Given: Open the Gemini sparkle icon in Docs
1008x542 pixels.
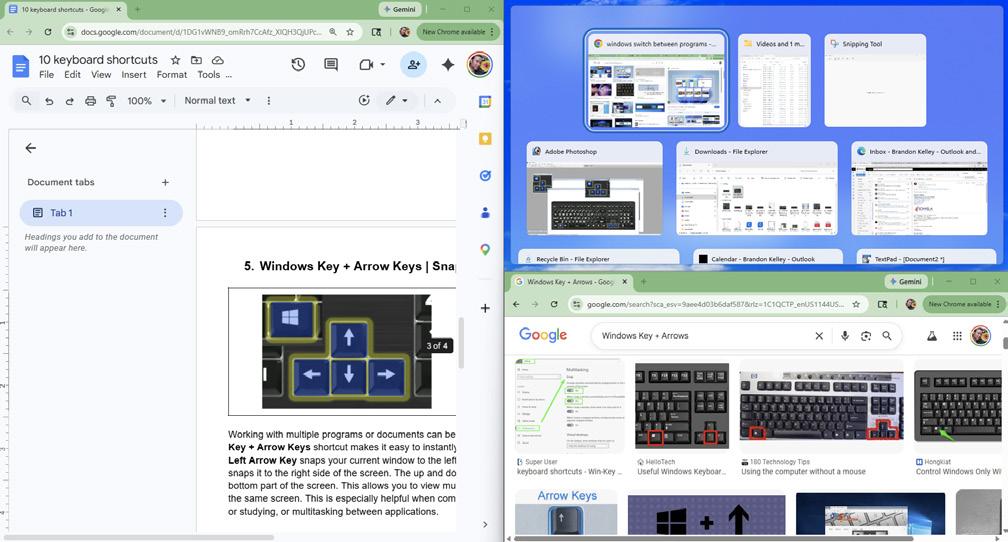Looking at the screenshot, I should point(448,64).
